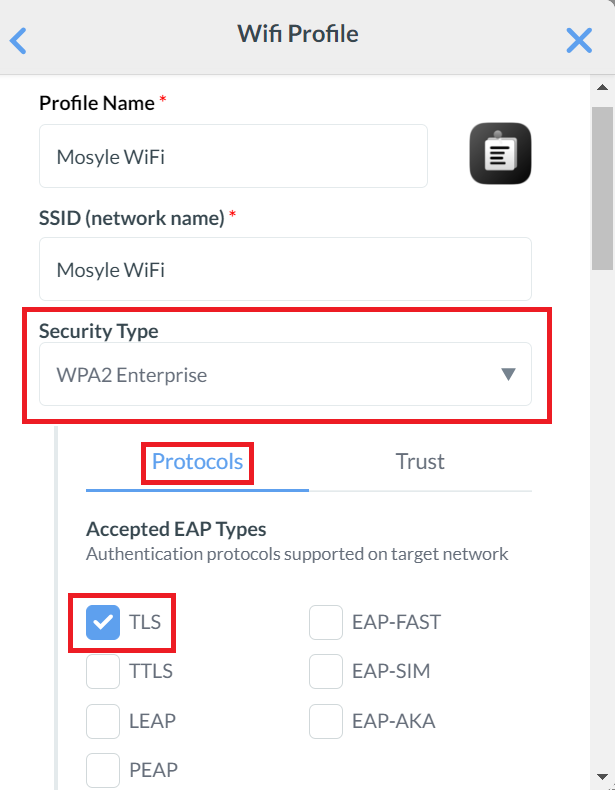Check the LEAP option
Viewport: 615px width, 790px height.
point(103,720)
